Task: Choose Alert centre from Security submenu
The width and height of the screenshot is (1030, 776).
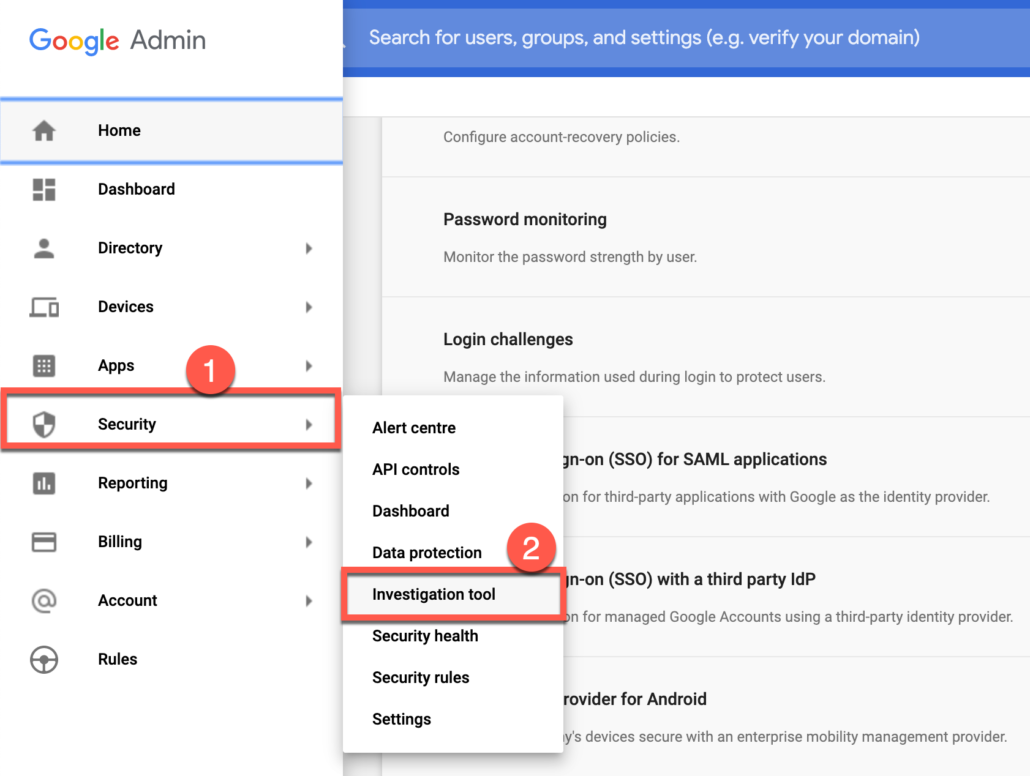Action: [414, 428]
